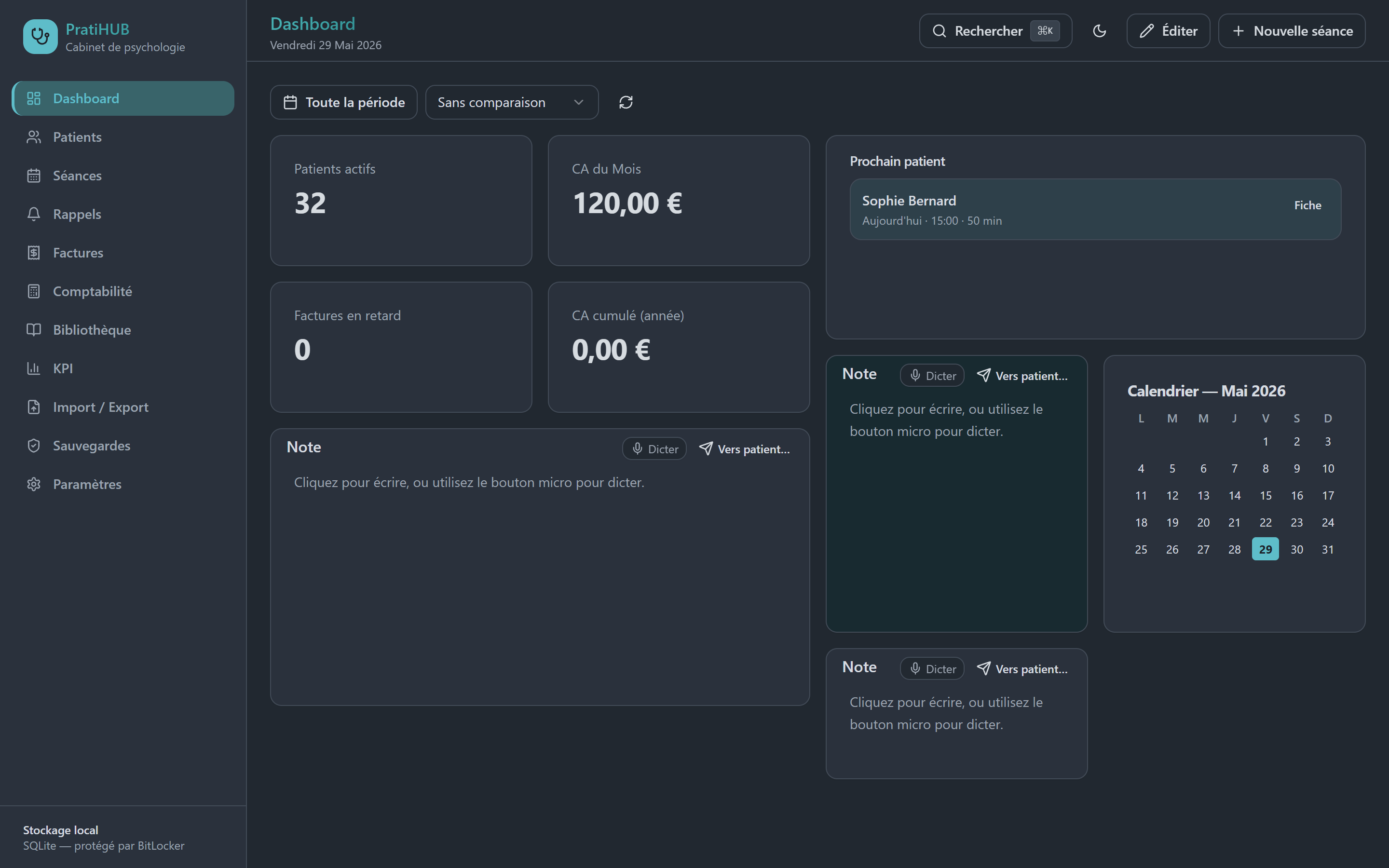Go to the Séances section
The height and width of the screenshot is (868, 1389).
tap(123, 175)
